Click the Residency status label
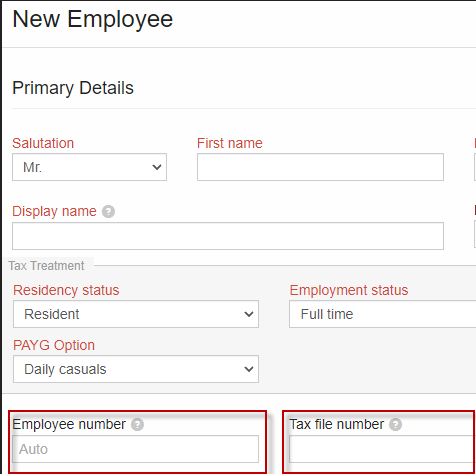The width and height of the screenshot is (476, 474). [x=66, y=290]
